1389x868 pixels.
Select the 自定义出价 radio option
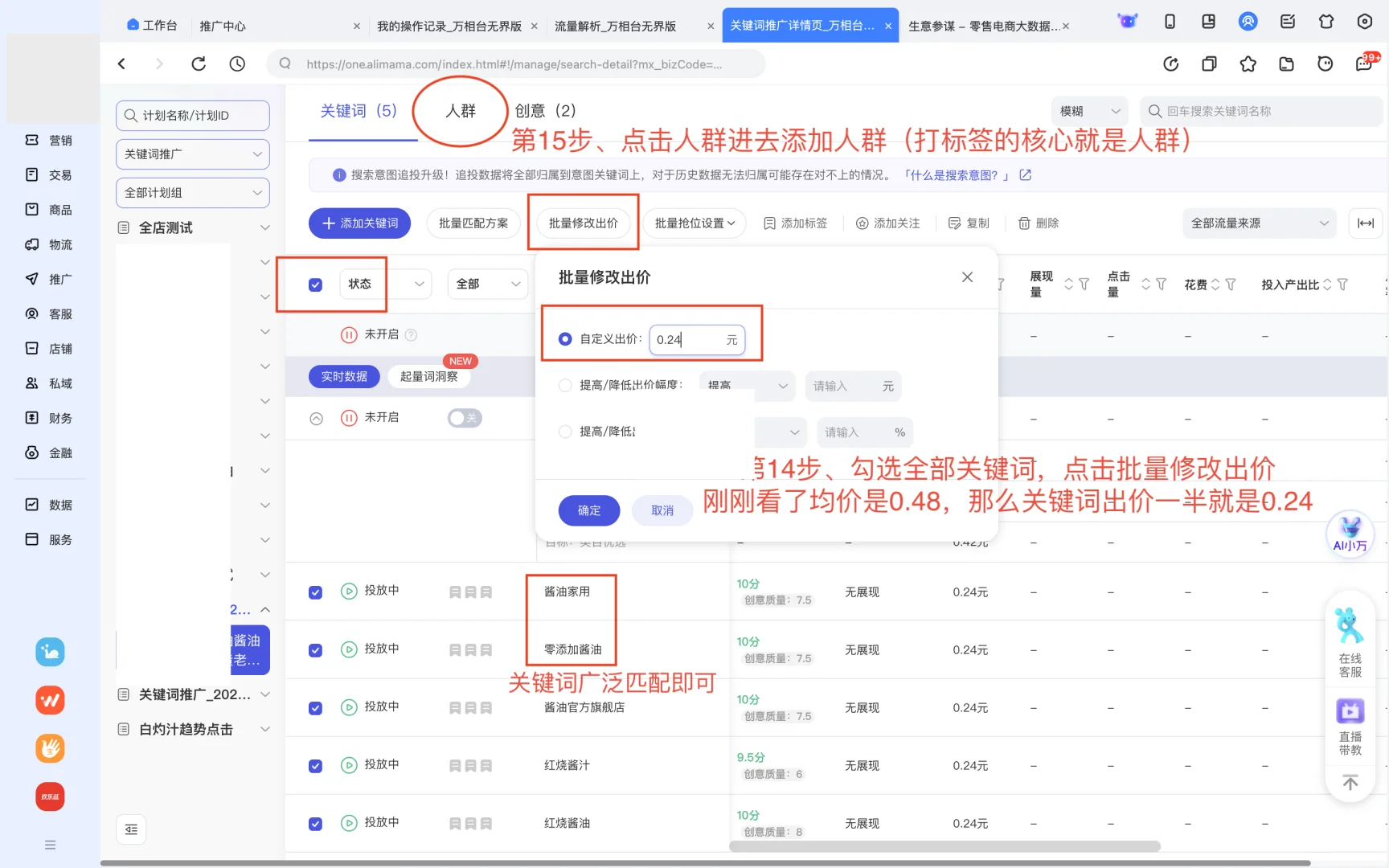point(565,338)
